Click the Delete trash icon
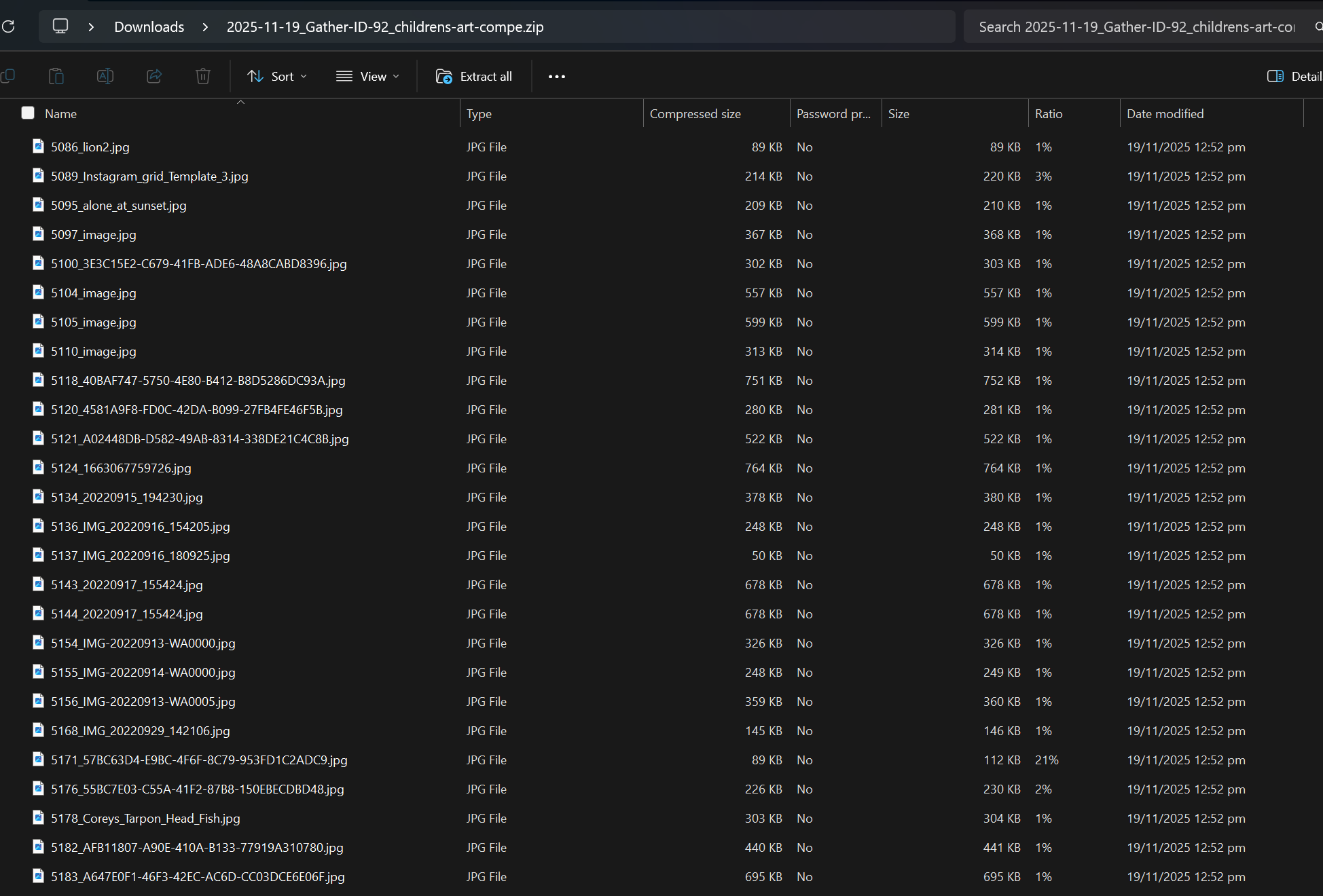The width and height of the screenshot is (1323, 896). [203, 76]
